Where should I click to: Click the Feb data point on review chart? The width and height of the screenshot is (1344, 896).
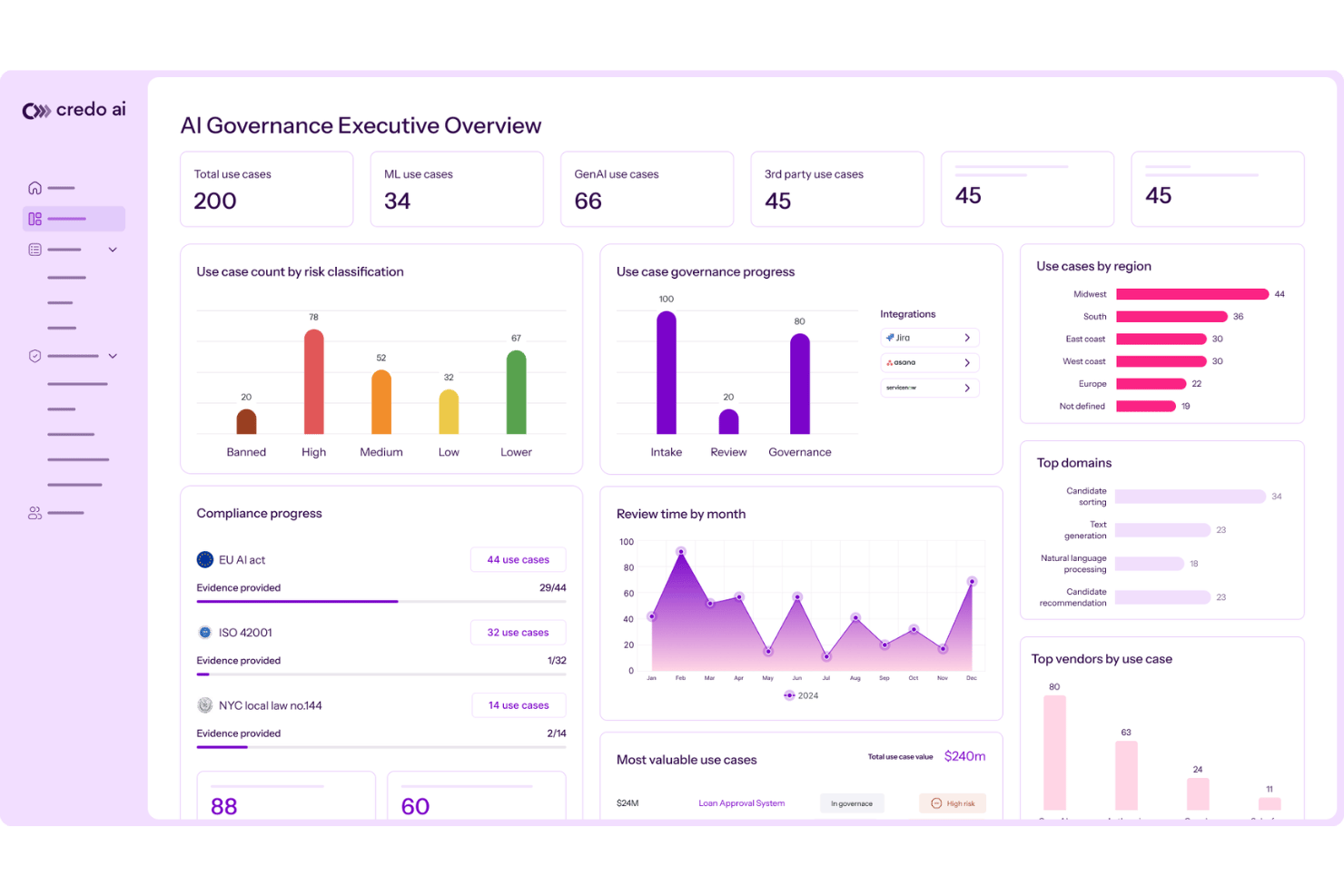[680, 551]
